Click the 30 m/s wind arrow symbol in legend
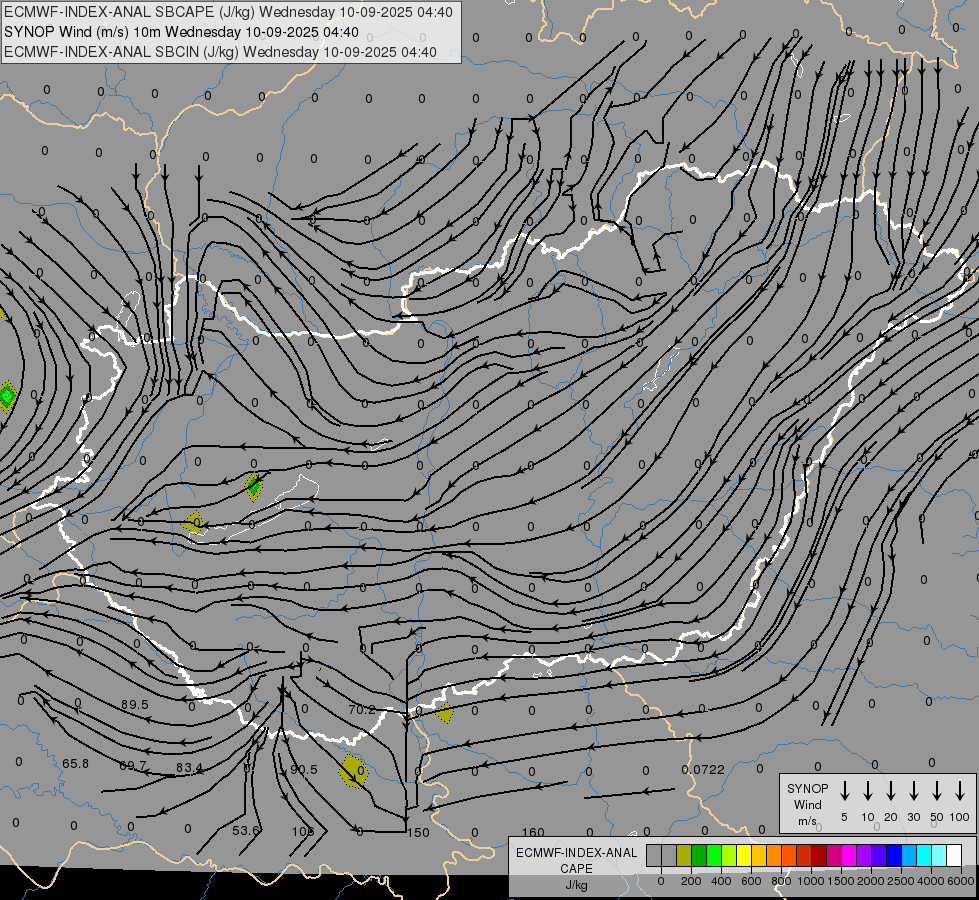 (x=913, y=791)
